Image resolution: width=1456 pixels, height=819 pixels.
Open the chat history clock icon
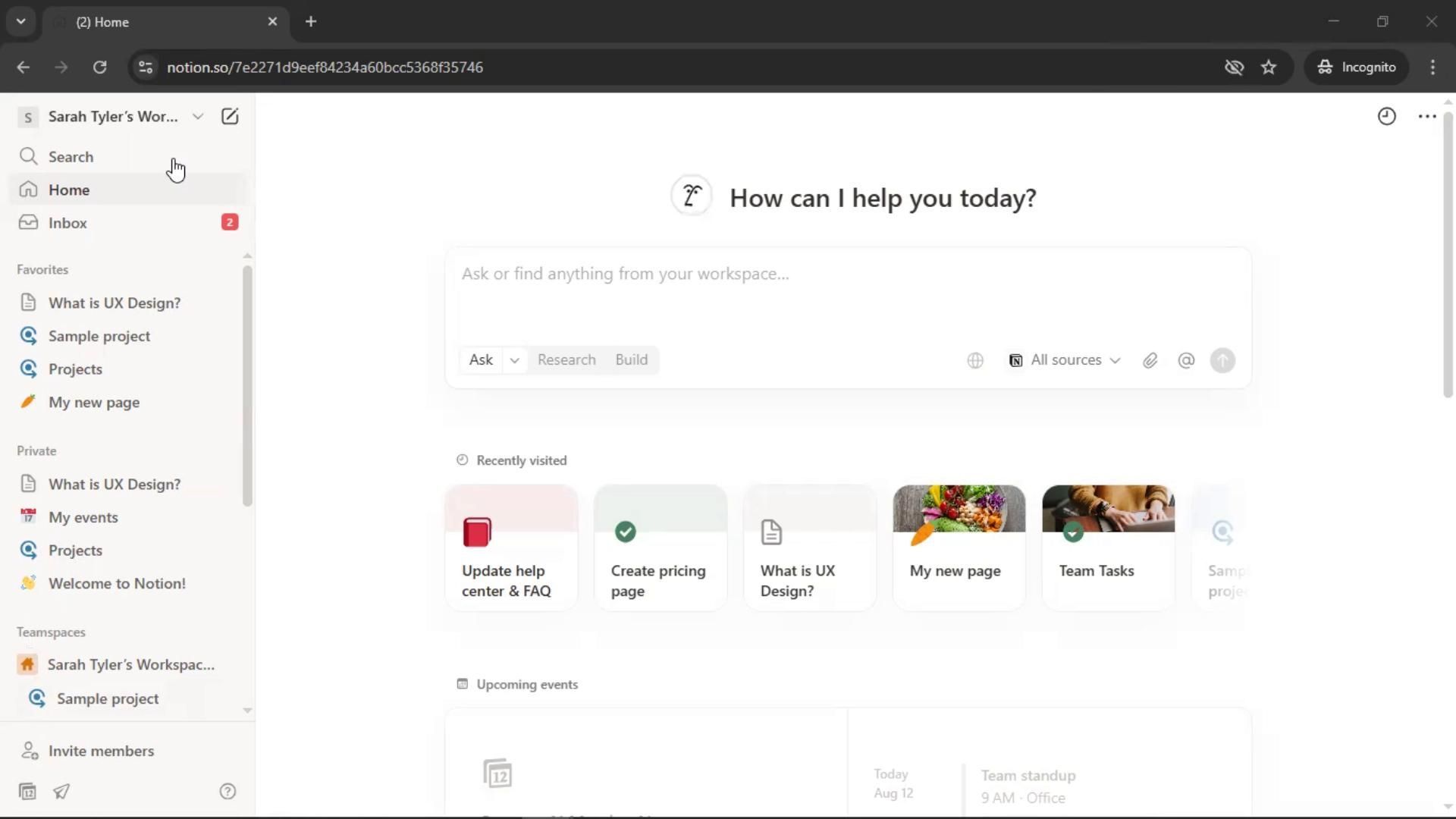click(x=1386, y=116)
